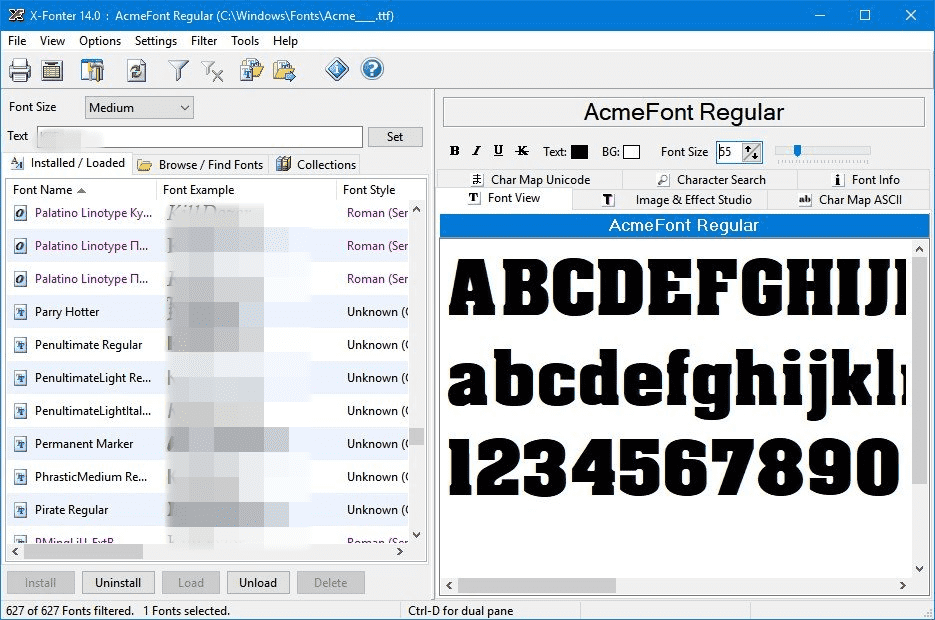Click the Font Example column header
Image resolution: width=935 pixels, height=620 pixels.
point(246,190)
